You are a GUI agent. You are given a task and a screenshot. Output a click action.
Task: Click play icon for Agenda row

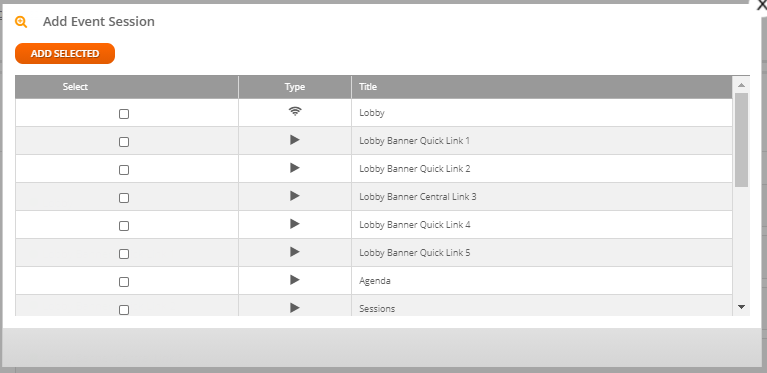coord(294,280)
